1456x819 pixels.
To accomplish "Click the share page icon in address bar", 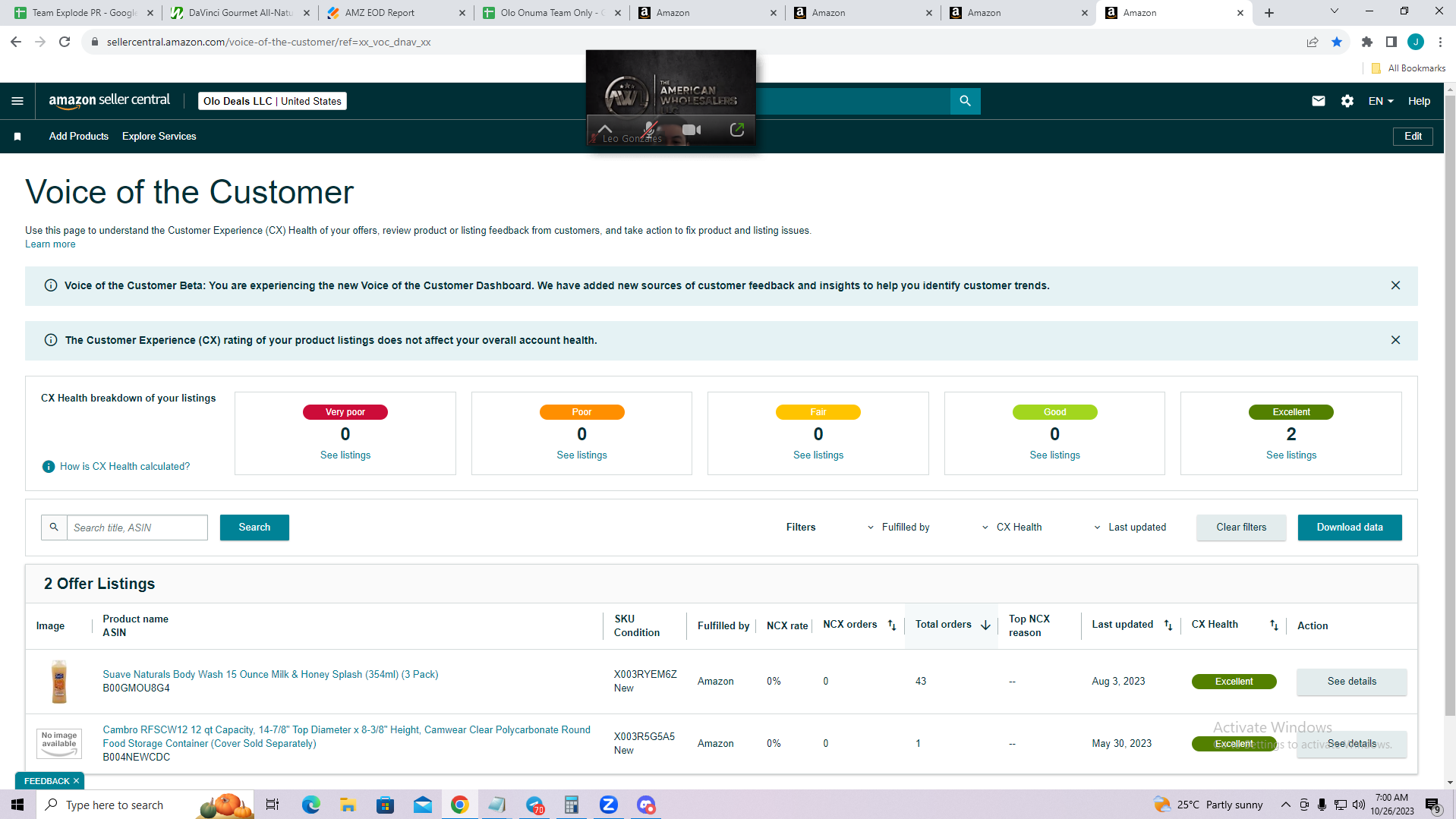I will click(1313, 42).
